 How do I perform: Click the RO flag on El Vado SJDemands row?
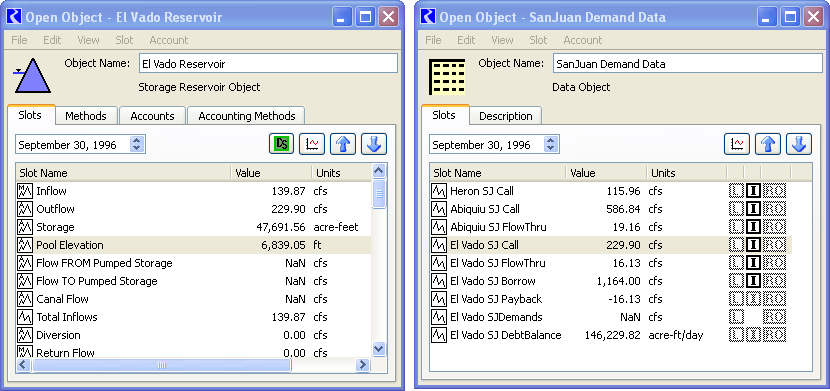[x=774, y=317]
